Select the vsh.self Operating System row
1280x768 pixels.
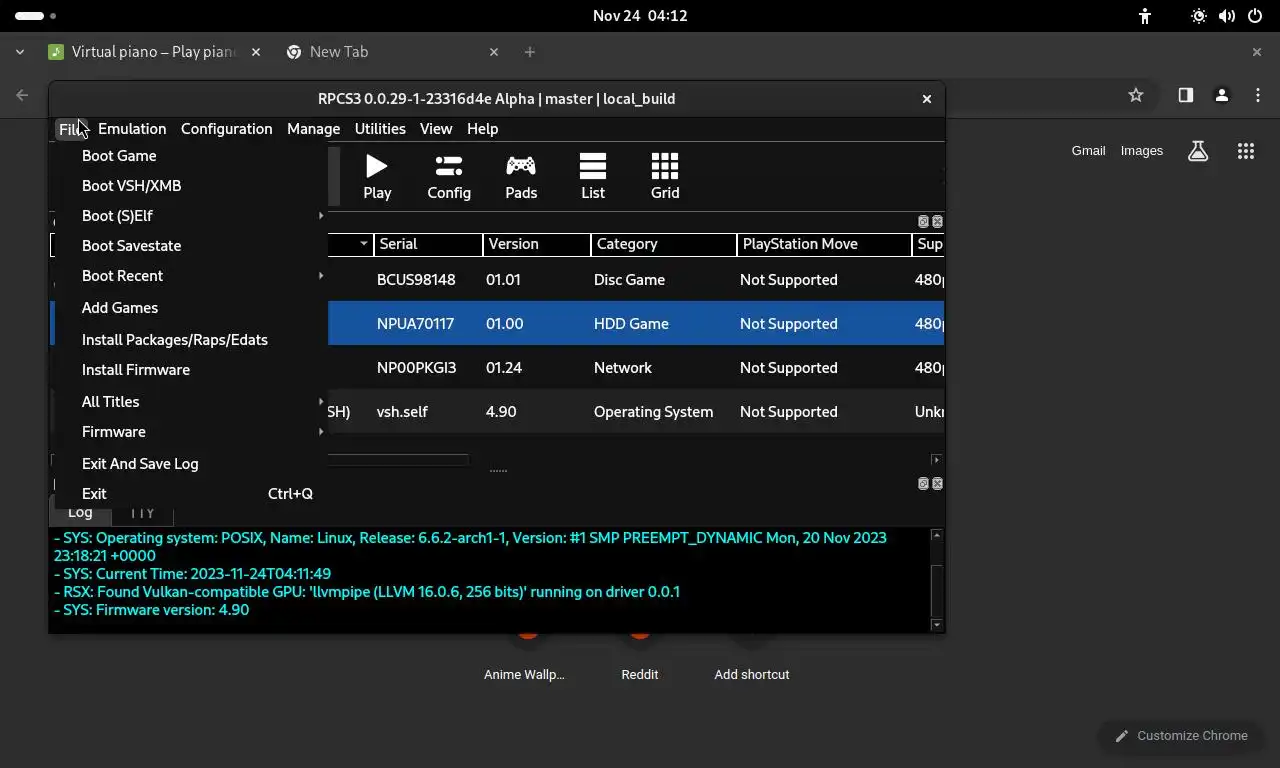[x=636, y=412]
